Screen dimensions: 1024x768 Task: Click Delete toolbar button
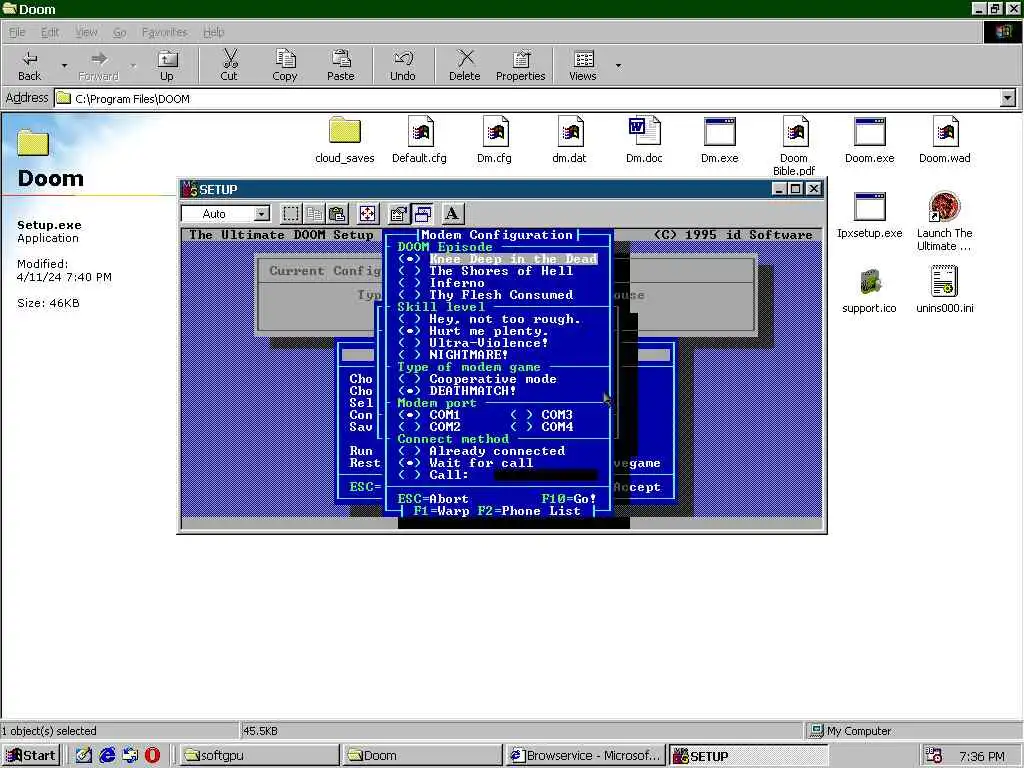tap(465, 65)
